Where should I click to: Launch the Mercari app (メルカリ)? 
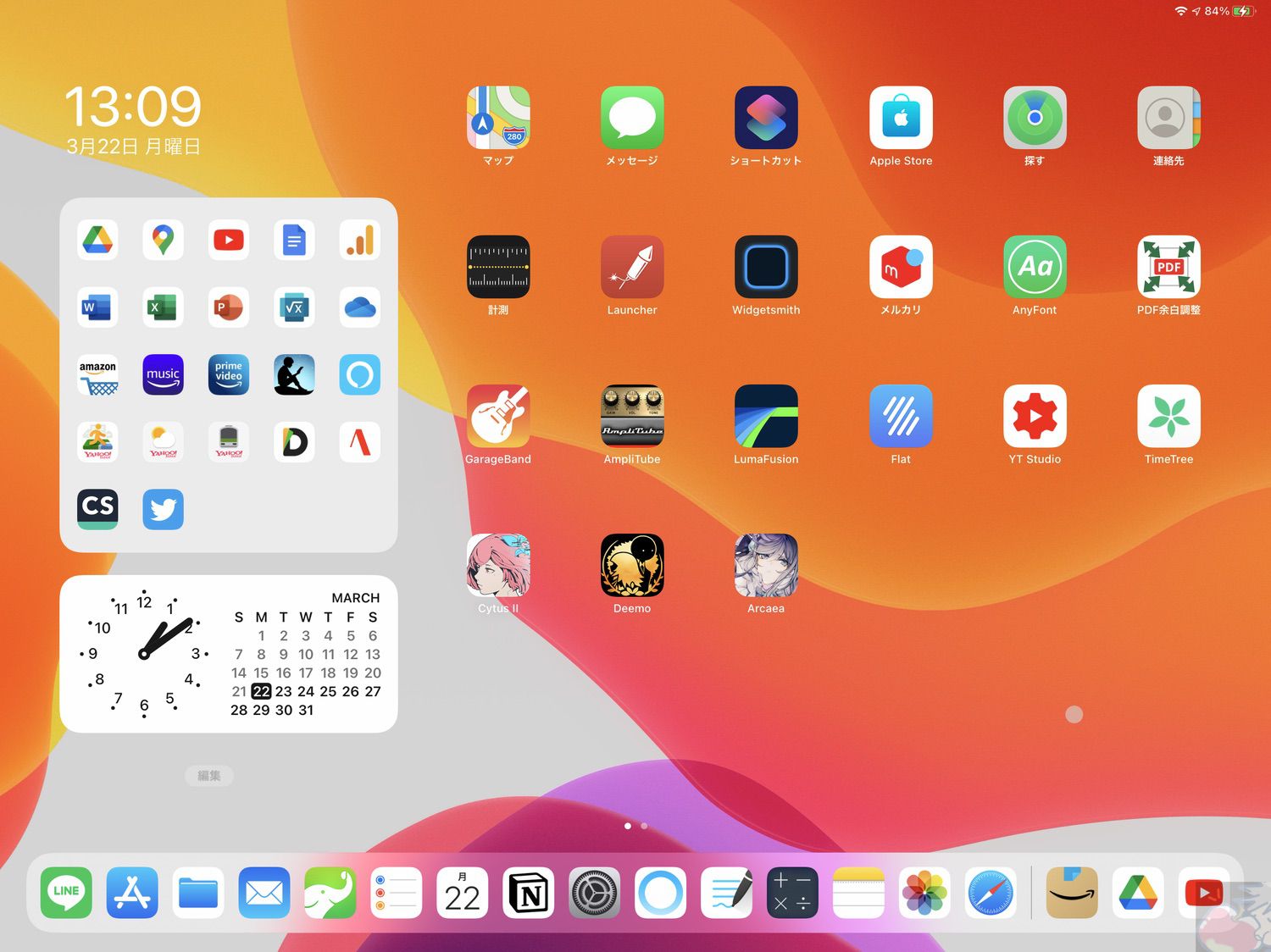click(901, 267)
